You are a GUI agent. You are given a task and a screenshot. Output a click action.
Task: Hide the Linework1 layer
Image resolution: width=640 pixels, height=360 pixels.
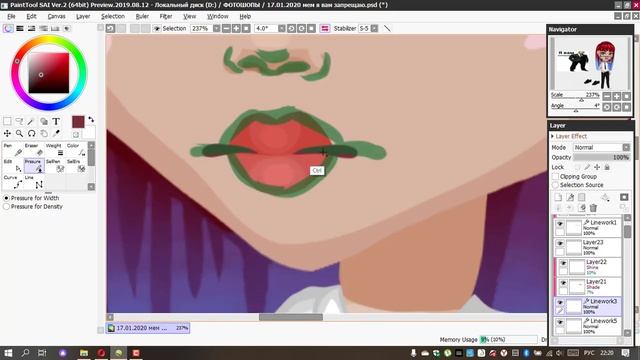click(x=560, y=224)
